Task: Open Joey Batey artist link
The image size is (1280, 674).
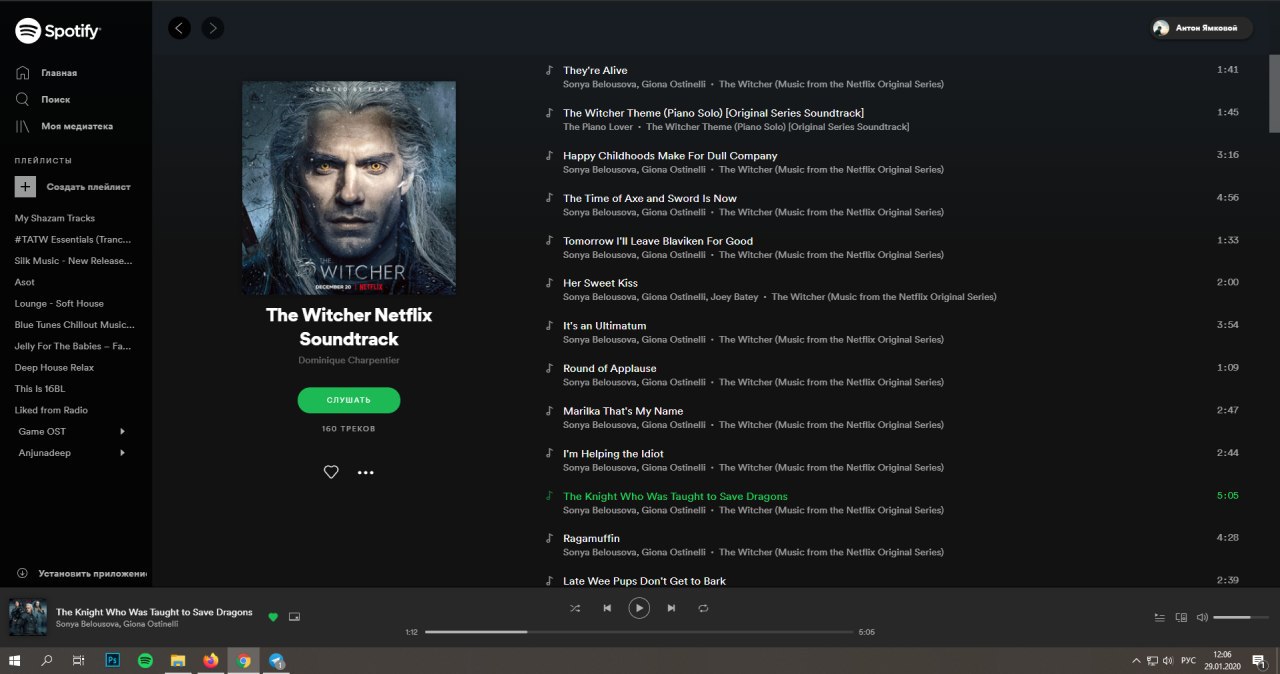Action: click(x=733, y=297)
